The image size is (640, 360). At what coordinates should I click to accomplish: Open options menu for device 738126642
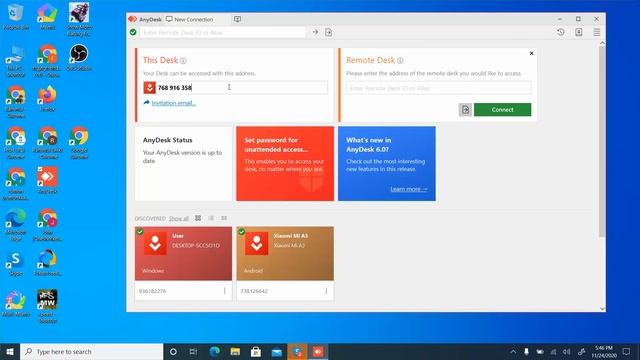[326, 291]
